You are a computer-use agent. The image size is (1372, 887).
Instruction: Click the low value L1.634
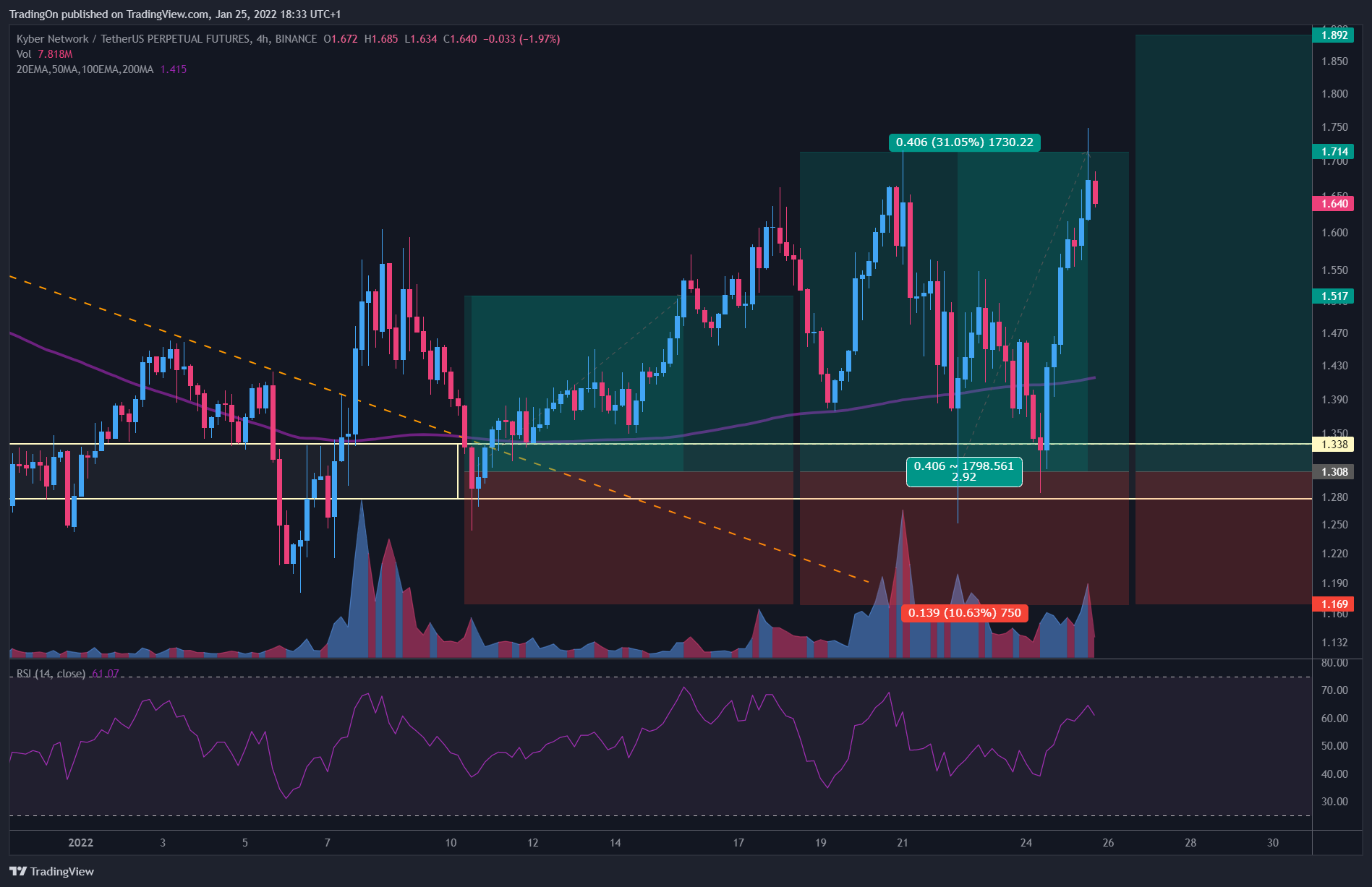(x=421, y=39)
